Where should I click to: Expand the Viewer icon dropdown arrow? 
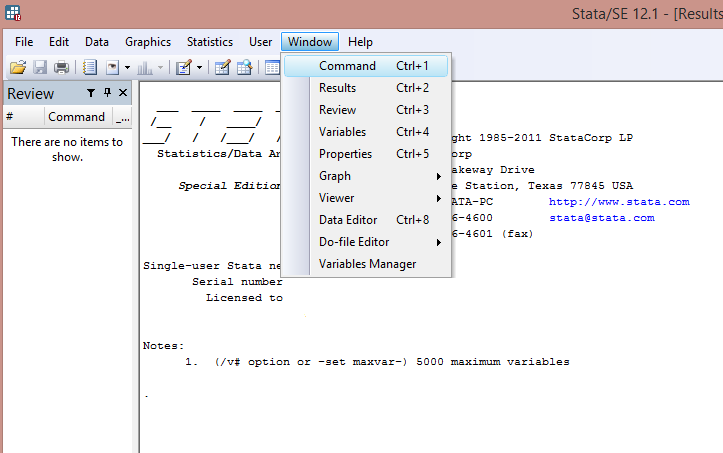pos(127,68)
